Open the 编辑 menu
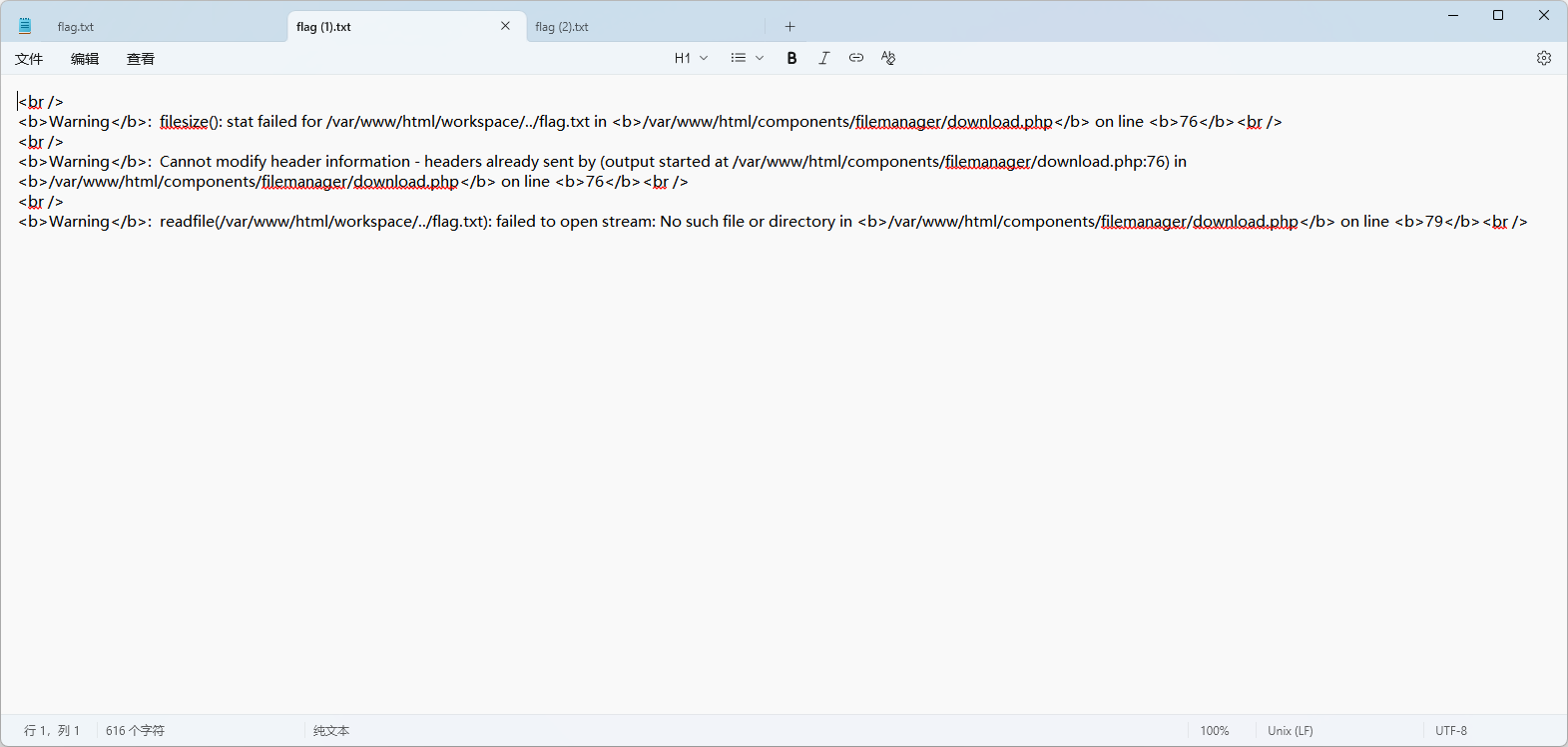The height and width of the screenshot is (747, 1568). point(85,59)
